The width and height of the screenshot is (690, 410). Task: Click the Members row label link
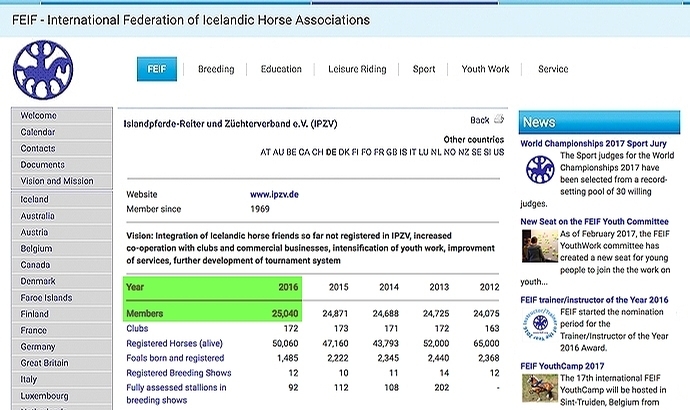[145, 314]
